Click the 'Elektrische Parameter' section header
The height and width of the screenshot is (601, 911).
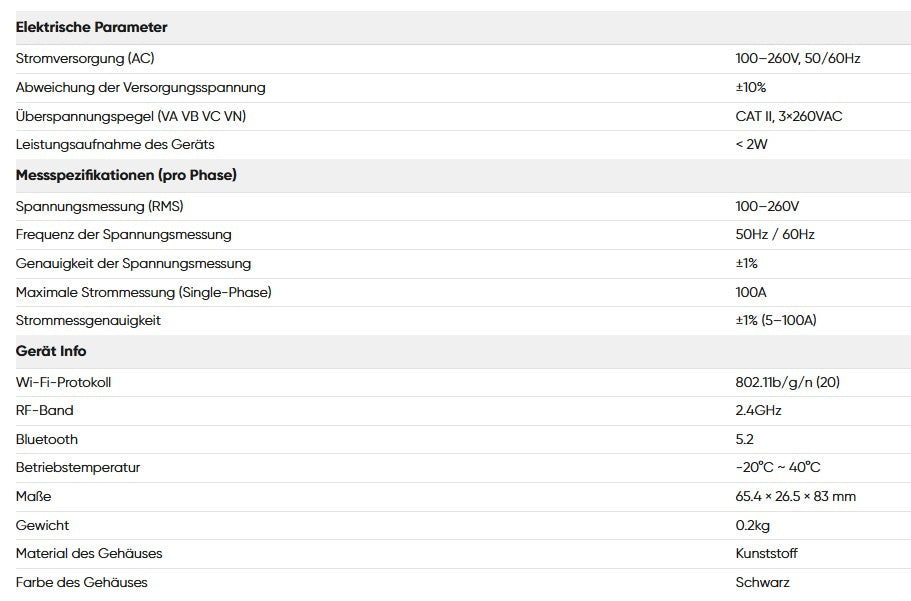(92, 28)
